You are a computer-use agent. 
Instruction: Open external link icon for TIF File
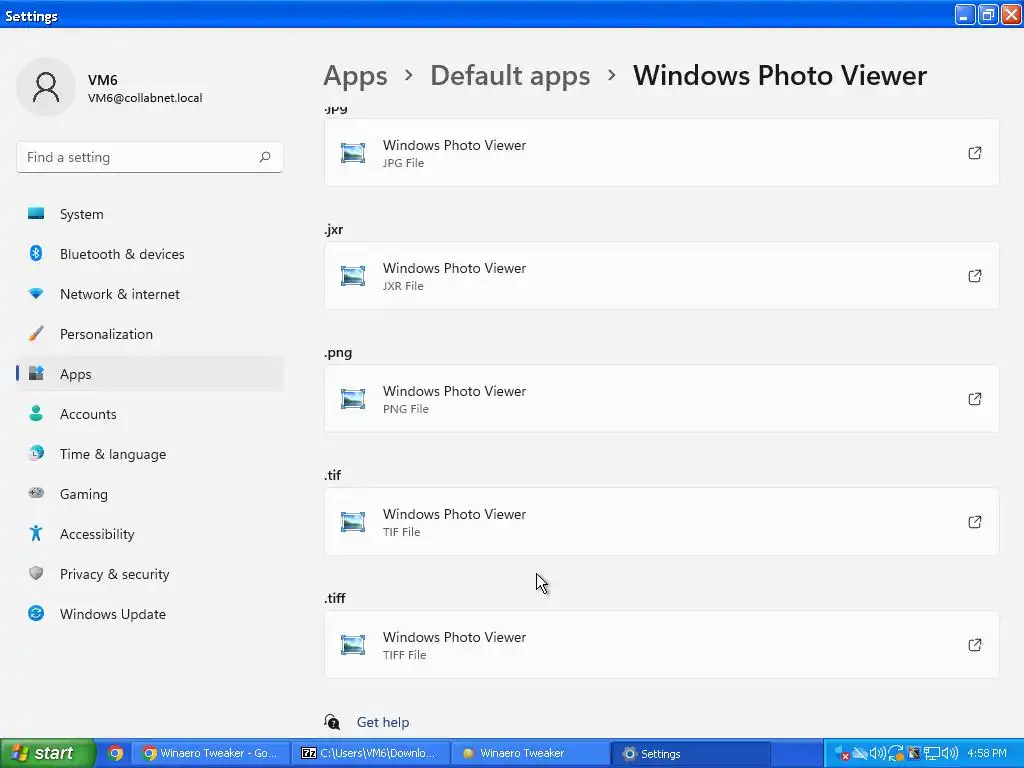pyautogui.click(x=974, y=522)
